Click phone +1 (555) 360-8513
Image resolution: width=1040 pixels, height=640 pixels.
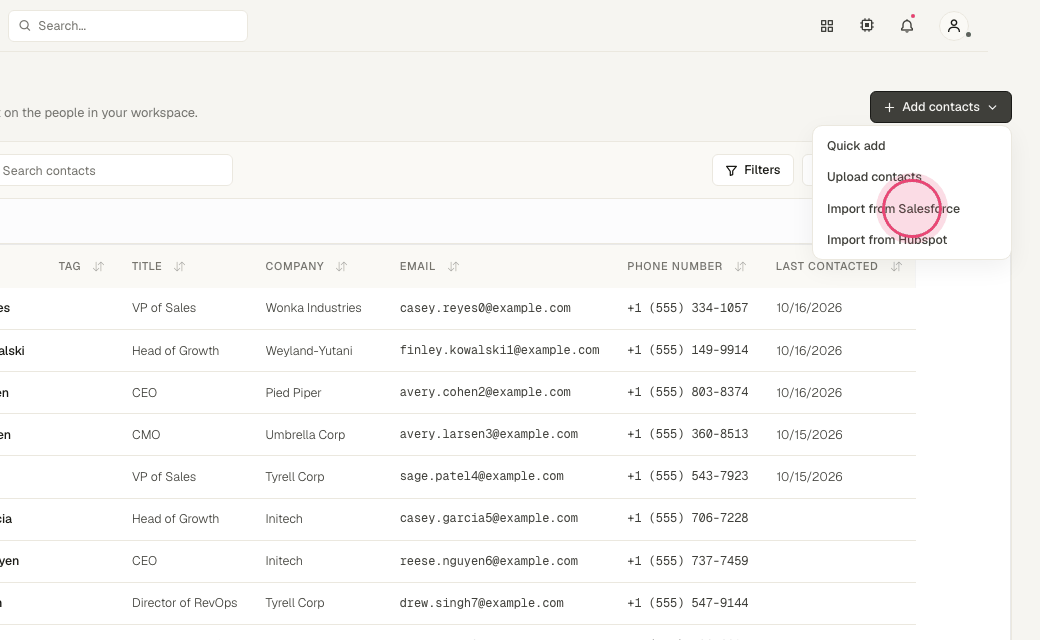[688, 434]
